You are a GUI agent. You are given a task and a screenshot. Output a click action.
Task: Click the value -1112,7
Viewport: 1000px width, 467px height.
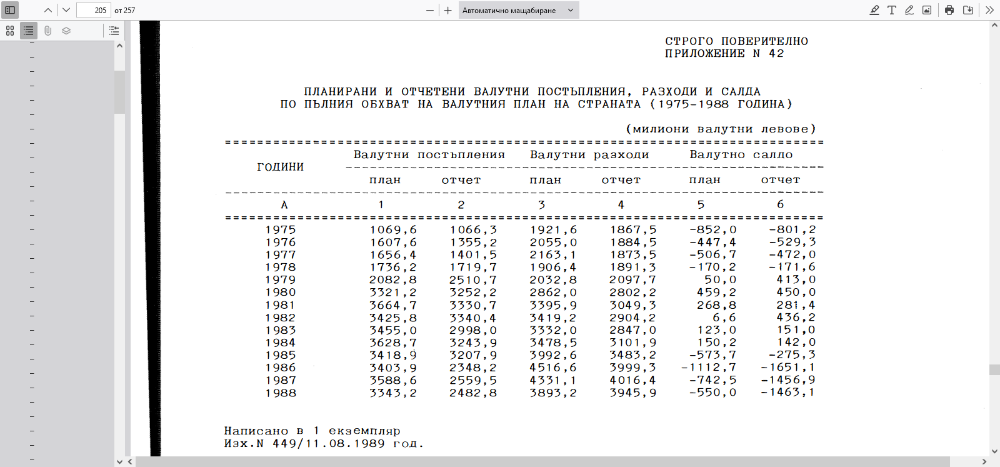[x=709, y=367]
